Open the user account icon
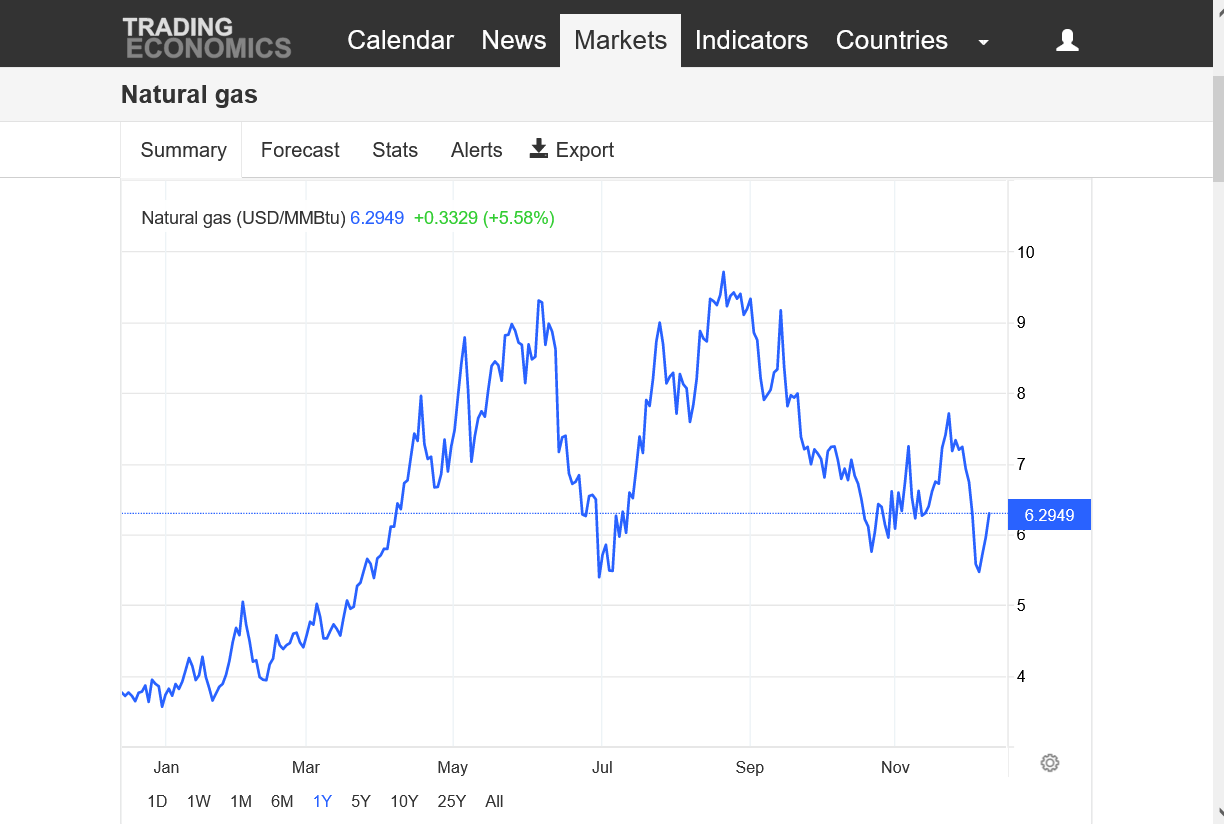Screen dimensions: 1224x833 (1067, 40)
